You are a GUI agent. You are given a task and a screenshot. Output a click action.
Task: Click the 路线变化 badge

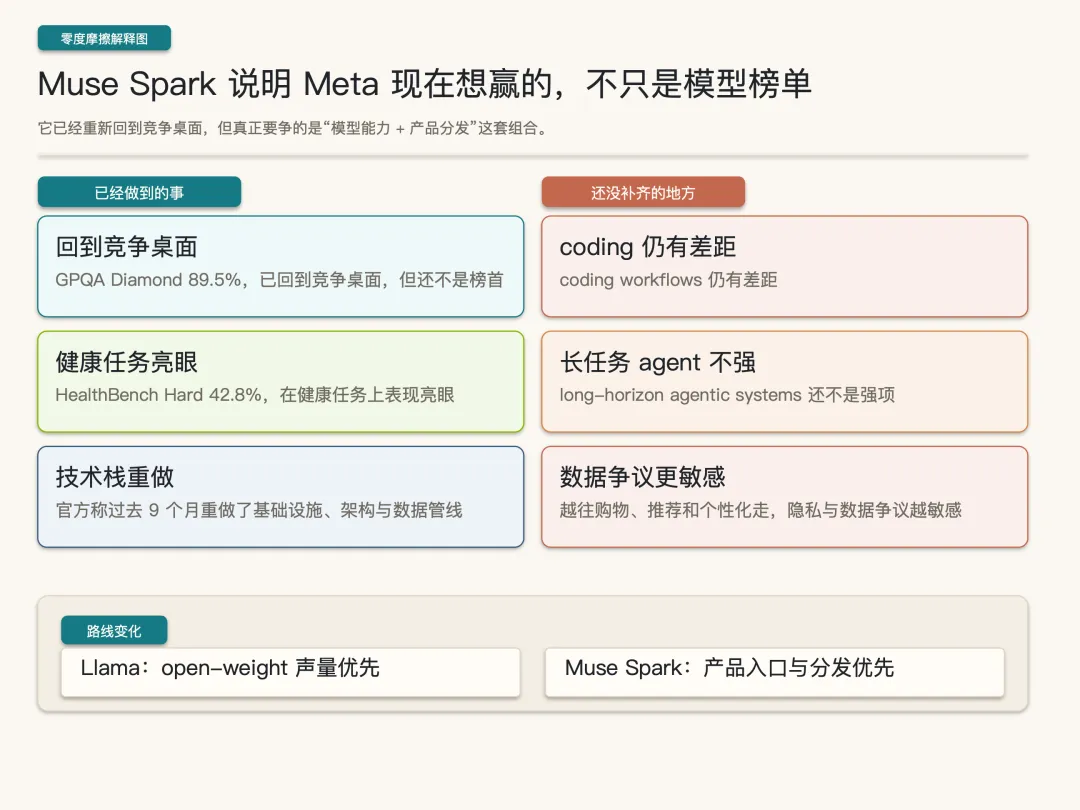point(114,631)
